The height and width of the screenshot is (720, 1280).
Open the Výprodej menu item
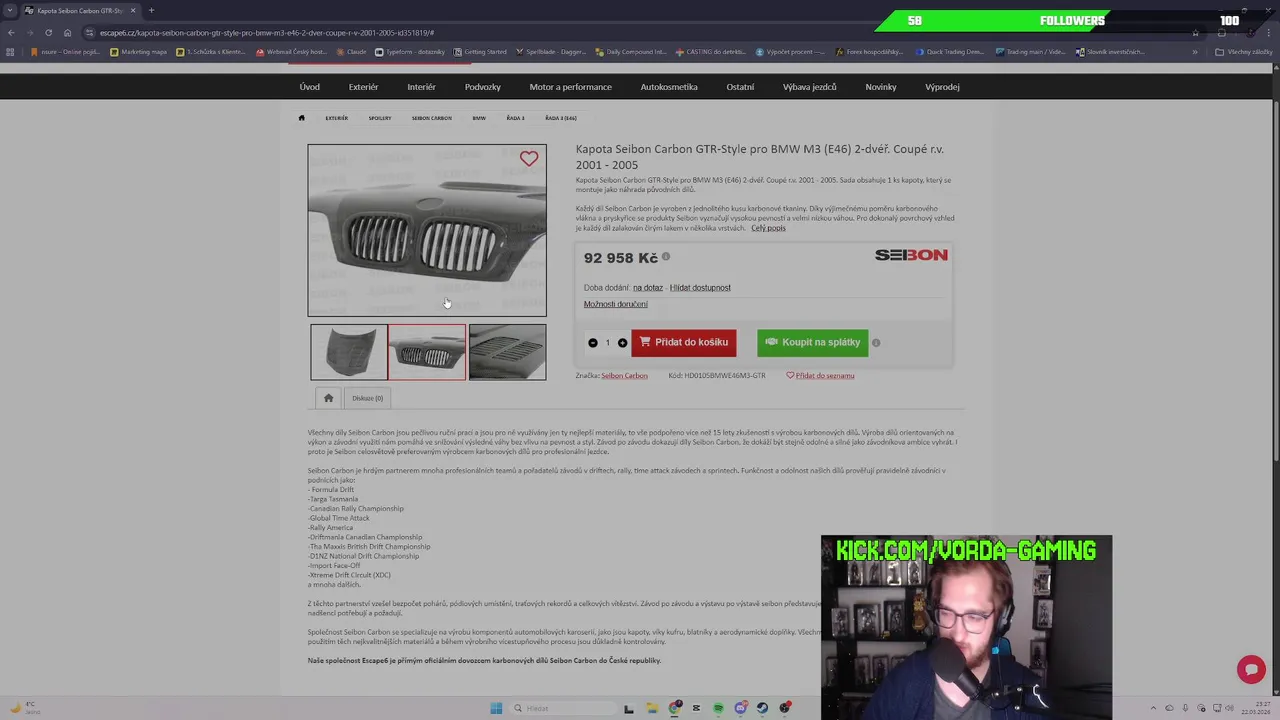942,87
